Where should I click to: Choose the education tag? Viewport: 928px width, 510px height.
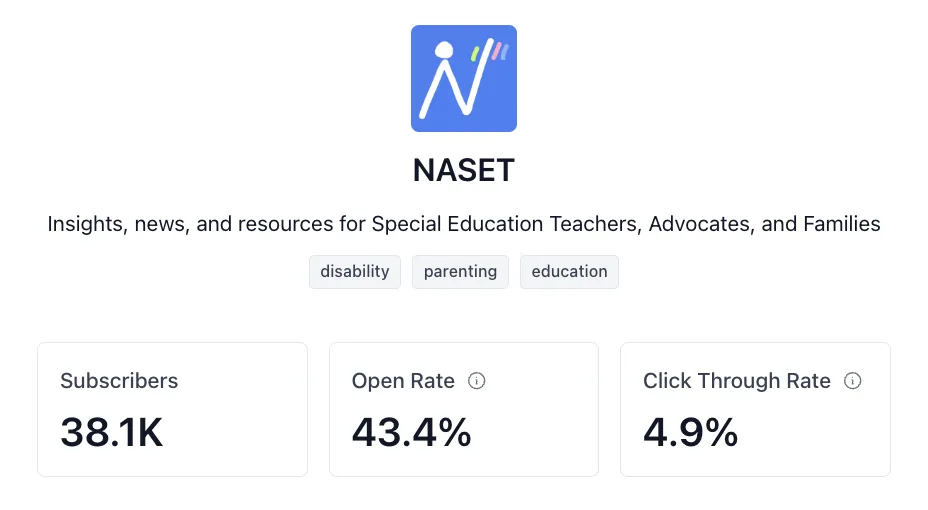[x=569, y=272]
